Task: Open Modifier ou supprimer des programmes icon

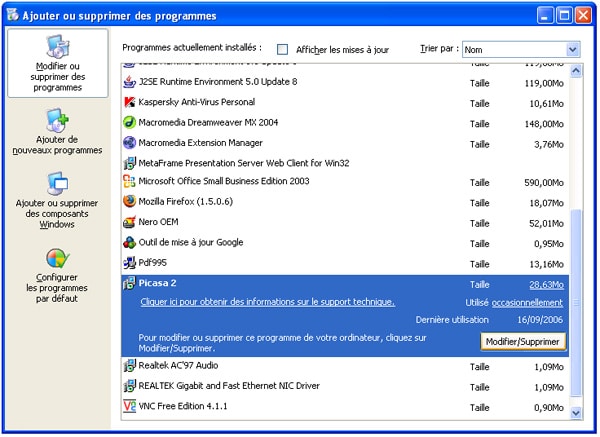Action: [x=58, y=46]
